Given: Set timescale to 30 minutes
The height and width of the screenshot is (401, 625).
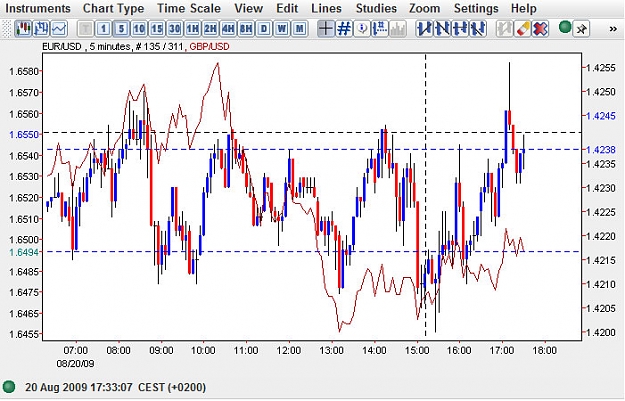Looking at the screenshot, I should (x=175, y=29).
